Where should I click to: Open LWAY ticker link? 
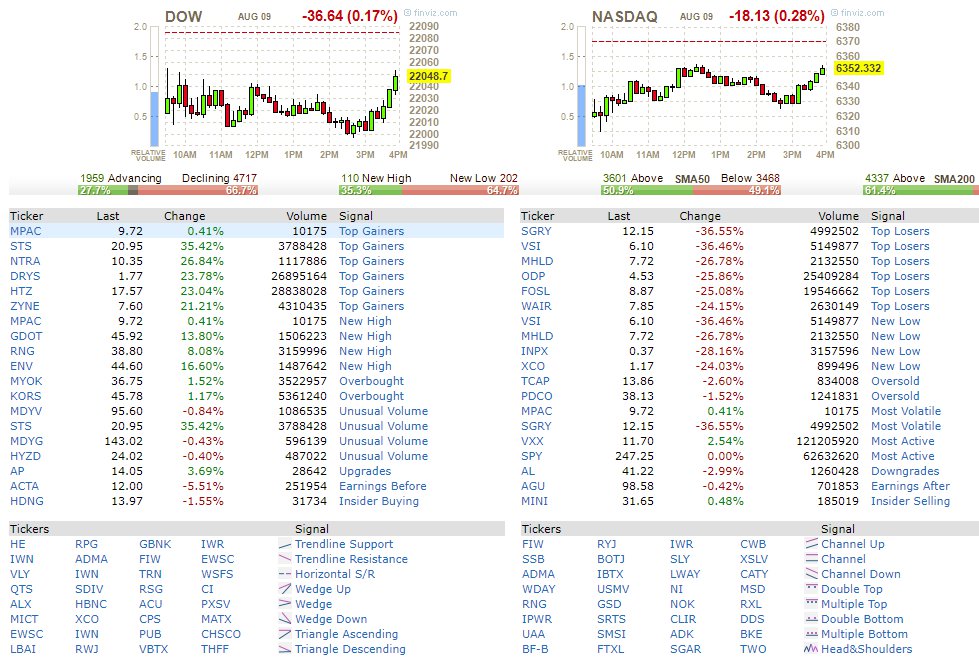click(685, 574)
